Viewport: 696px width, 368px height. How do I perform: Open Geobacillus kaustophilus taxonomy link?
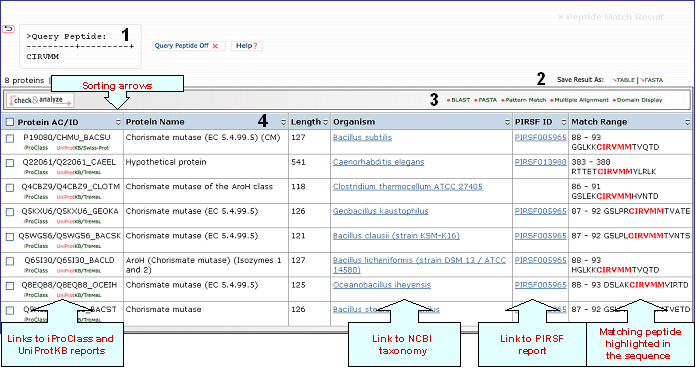click(380, 211)
